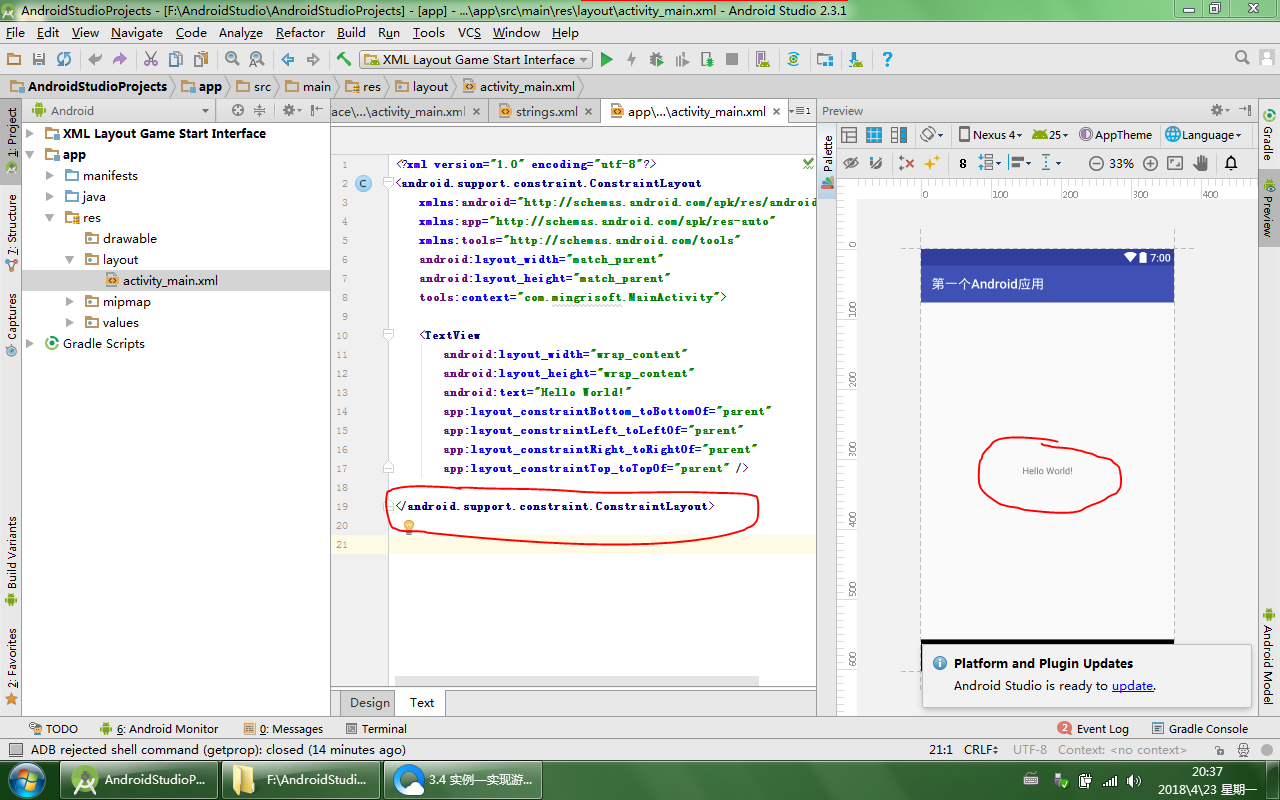
Task: Click the Cut scissors icon
Action: 151,60
